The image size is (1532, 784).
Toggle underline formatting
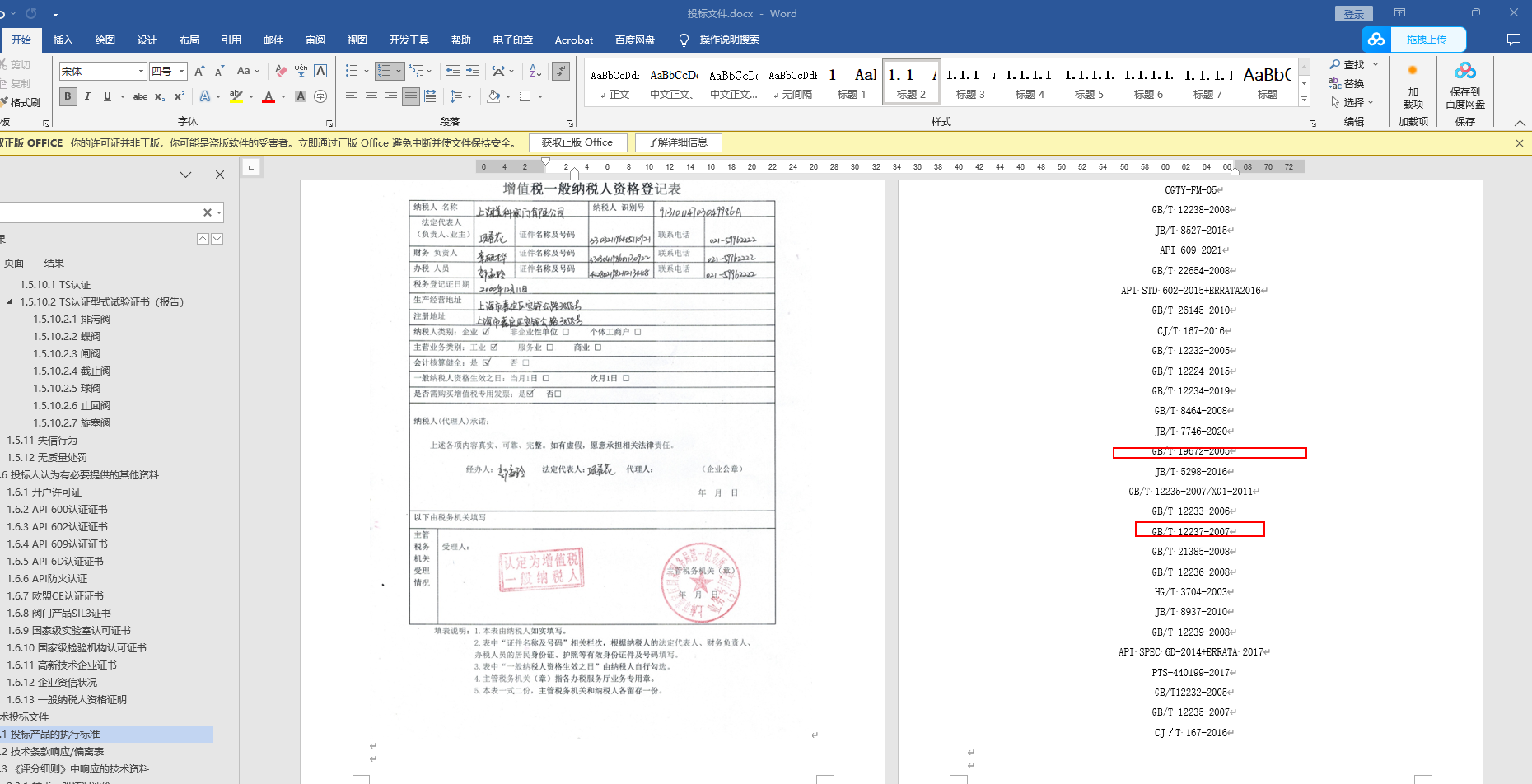(107, 96)
